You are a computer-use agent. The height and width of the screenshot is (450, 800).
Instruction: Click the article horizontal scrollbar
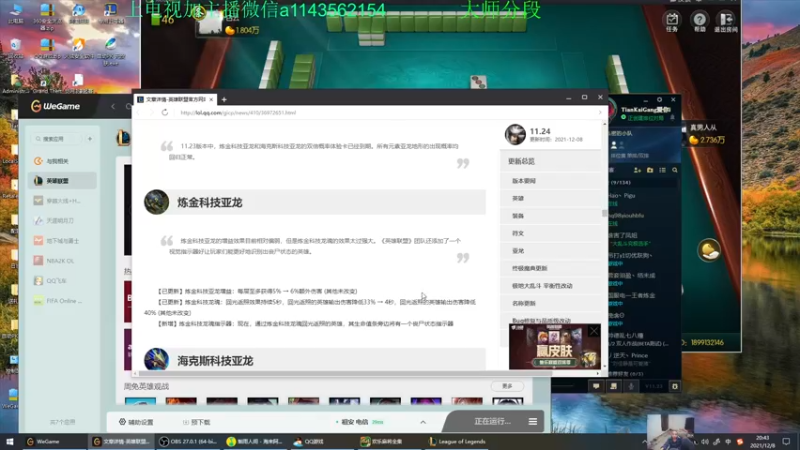[x=343, y=373]
